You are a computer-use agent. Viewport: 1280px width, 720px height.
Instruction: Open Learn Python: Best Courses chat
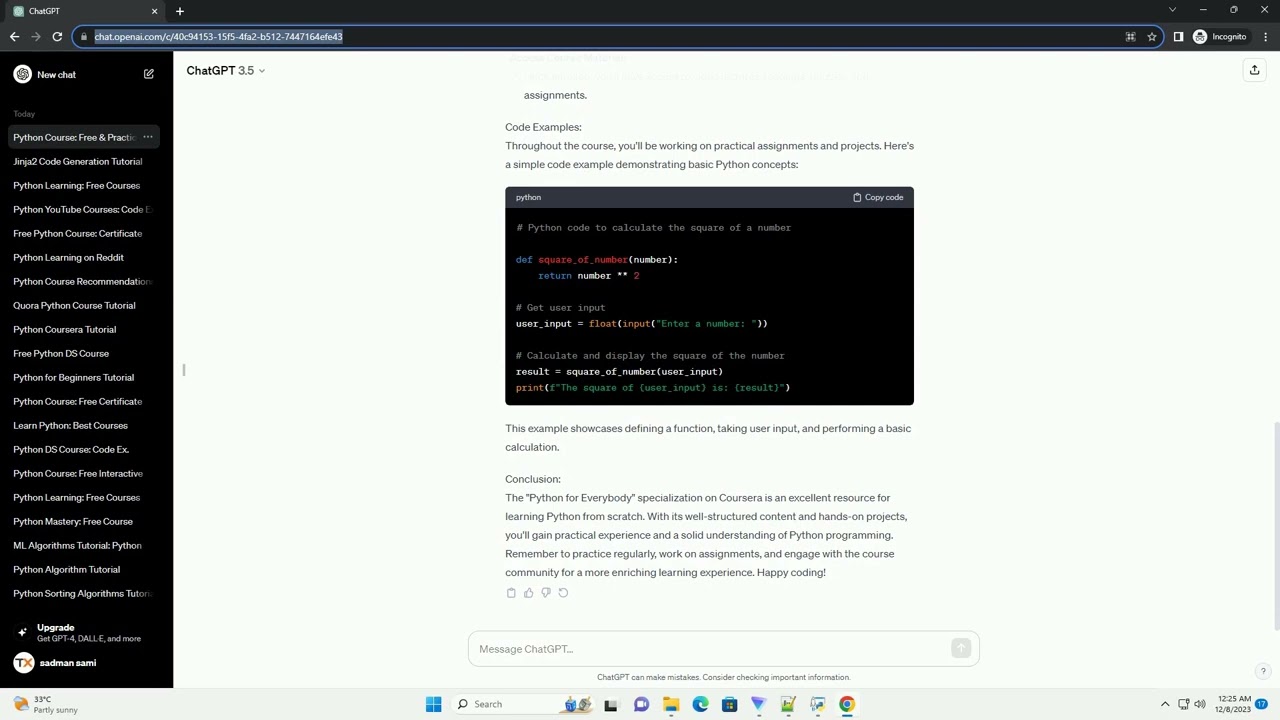[84, 425]
